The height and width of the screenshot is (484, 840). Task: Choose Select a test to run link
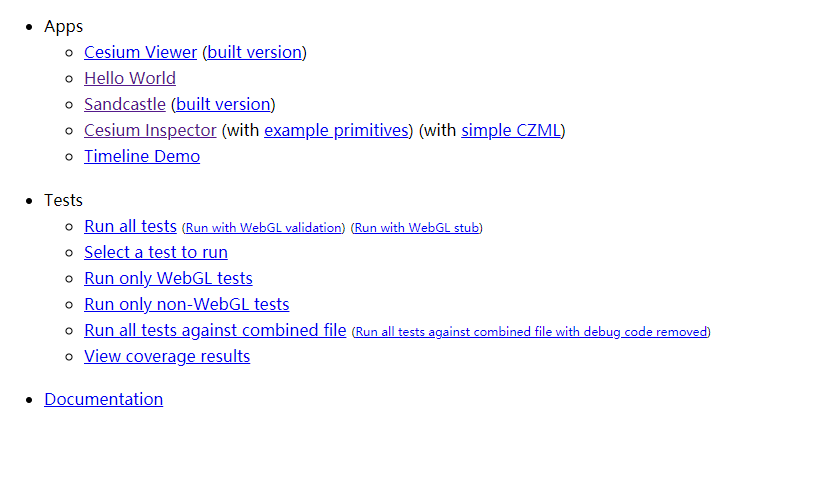[156, 252]
